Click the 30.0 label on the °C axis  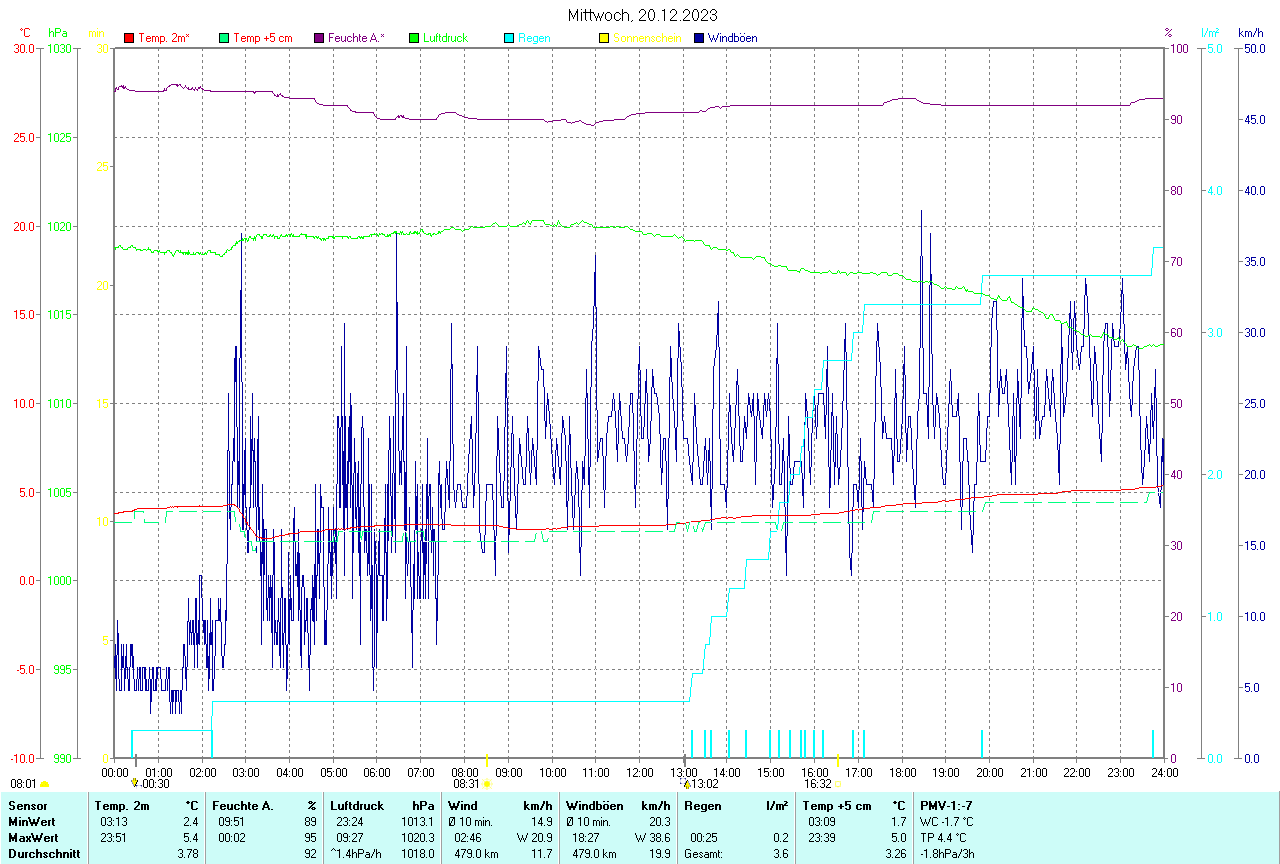coord(23,48)
